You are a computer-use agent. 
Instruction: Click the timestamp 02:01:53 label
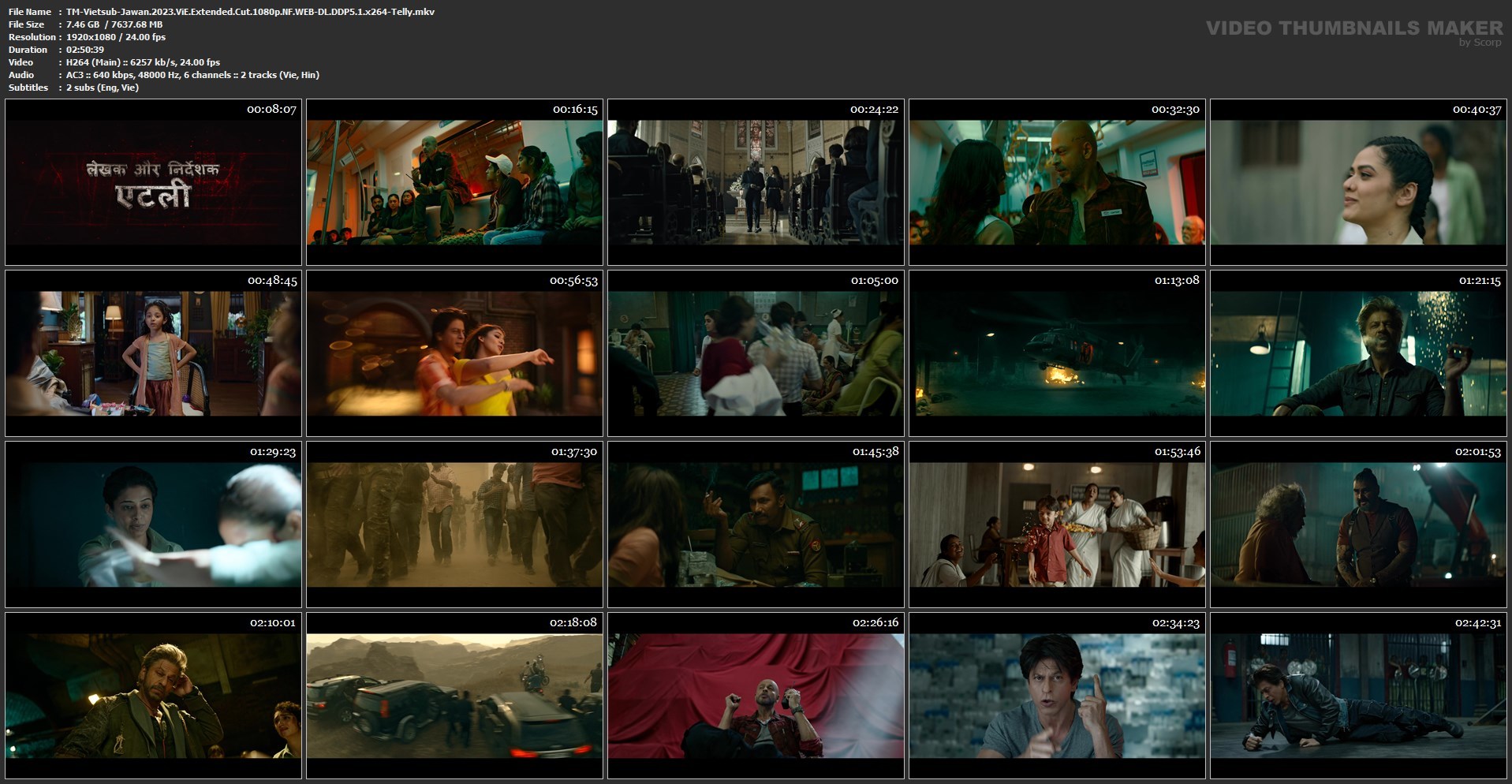click(x=1477, y=452)
